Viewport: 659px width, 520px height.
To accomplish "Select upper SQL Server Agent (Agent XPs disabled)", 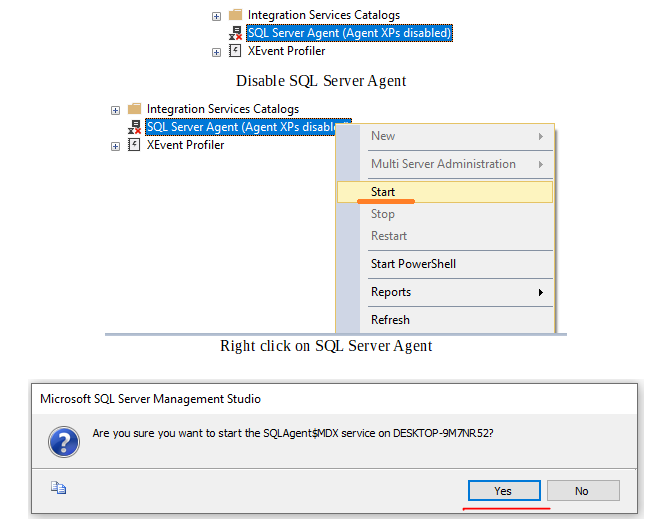I will coord(349,33).
